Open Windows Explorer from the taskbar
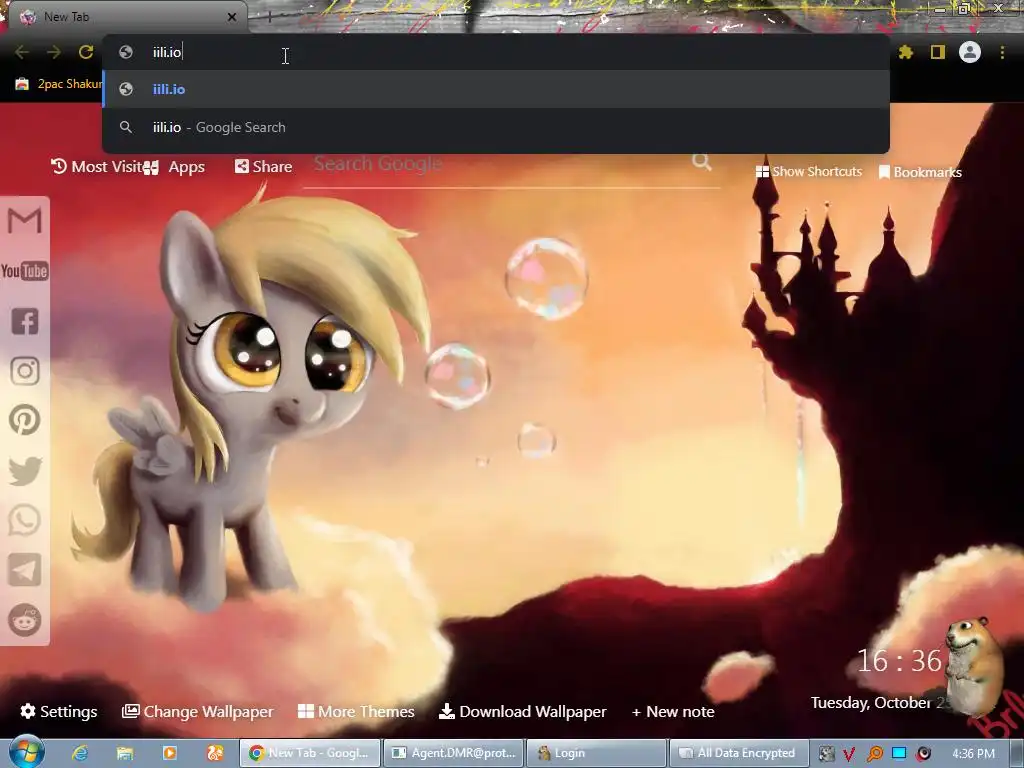The width and height of the screenshot is (1024, 768). pyautogui.click(x=125, y=753)
